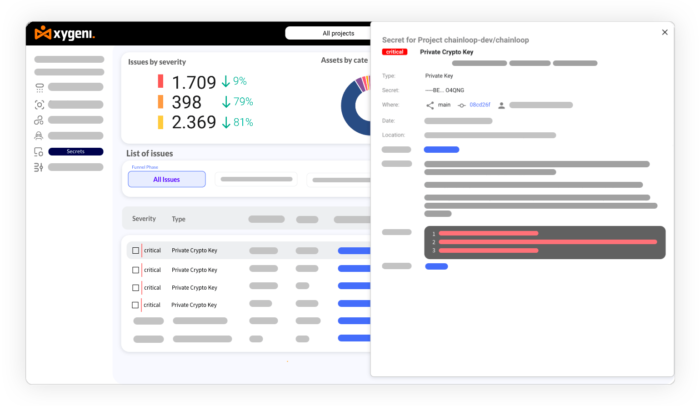Click the masked secret value ending O4QNG

click(x=445, y=90)
